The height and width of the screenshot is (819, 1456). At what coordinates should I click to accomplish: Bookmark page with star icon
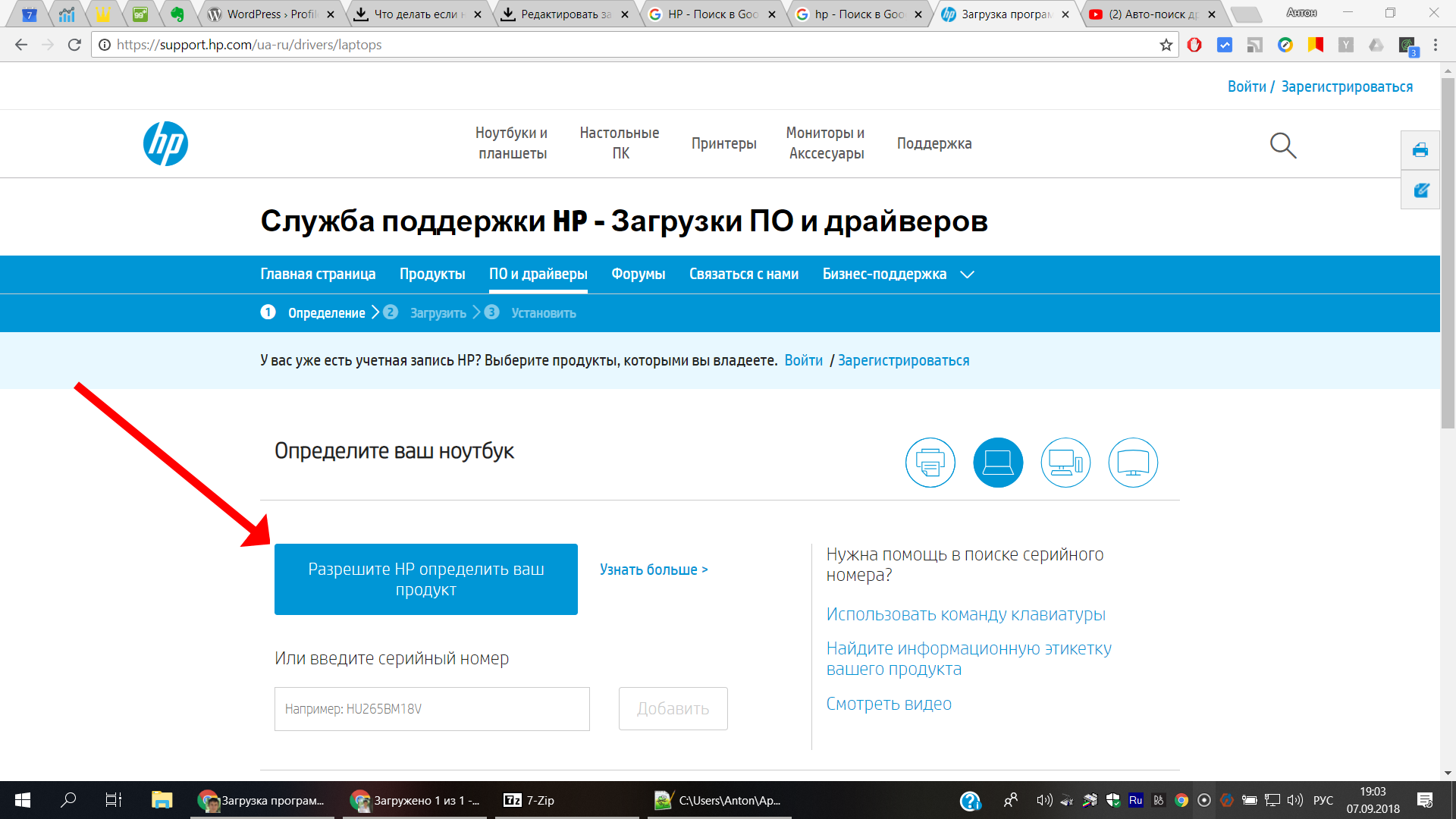click(x=1166, y=45)
